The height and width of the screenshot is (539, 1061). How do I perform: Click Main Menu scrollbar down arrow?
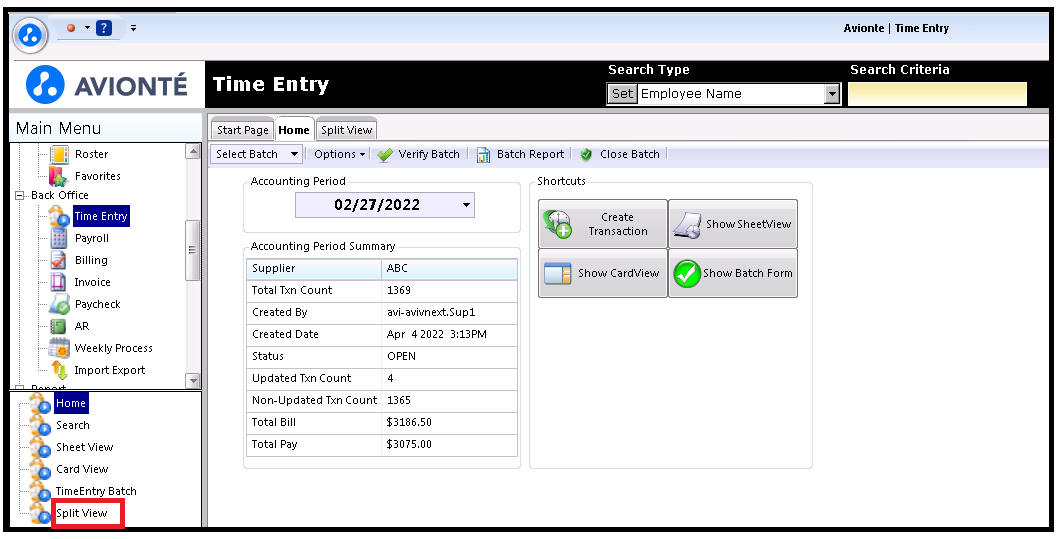pos(193,381)
